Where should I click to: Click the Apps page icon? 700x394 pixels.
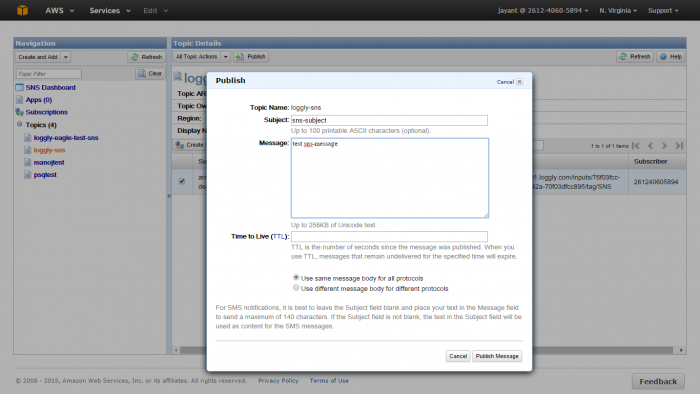coord(19,100)
